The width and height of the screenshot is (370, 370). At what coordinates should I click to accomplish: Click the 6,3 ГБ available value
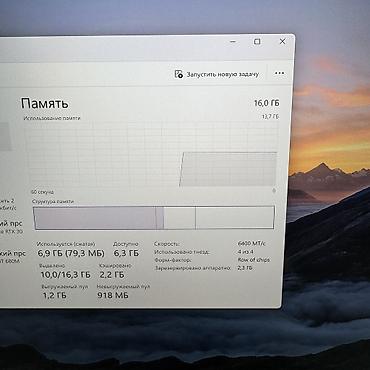tap(126, 253)
